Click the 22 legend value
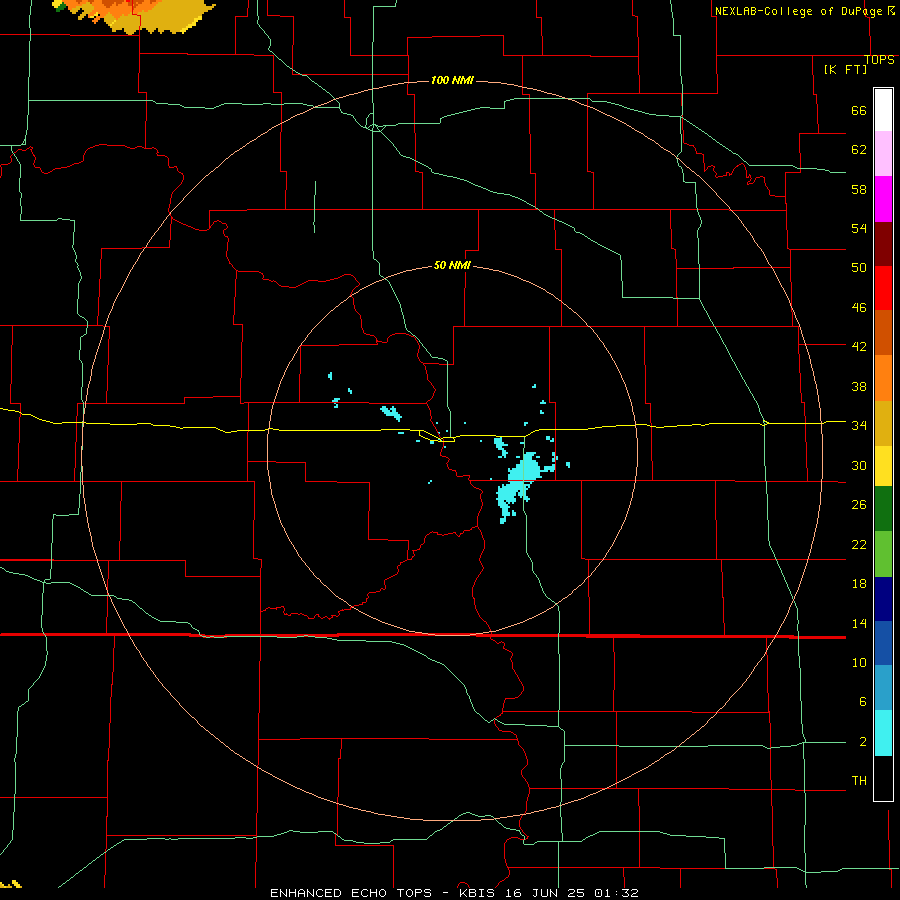Image resolution: width=900 pixels, height=900 pixels. coord(859,544)
